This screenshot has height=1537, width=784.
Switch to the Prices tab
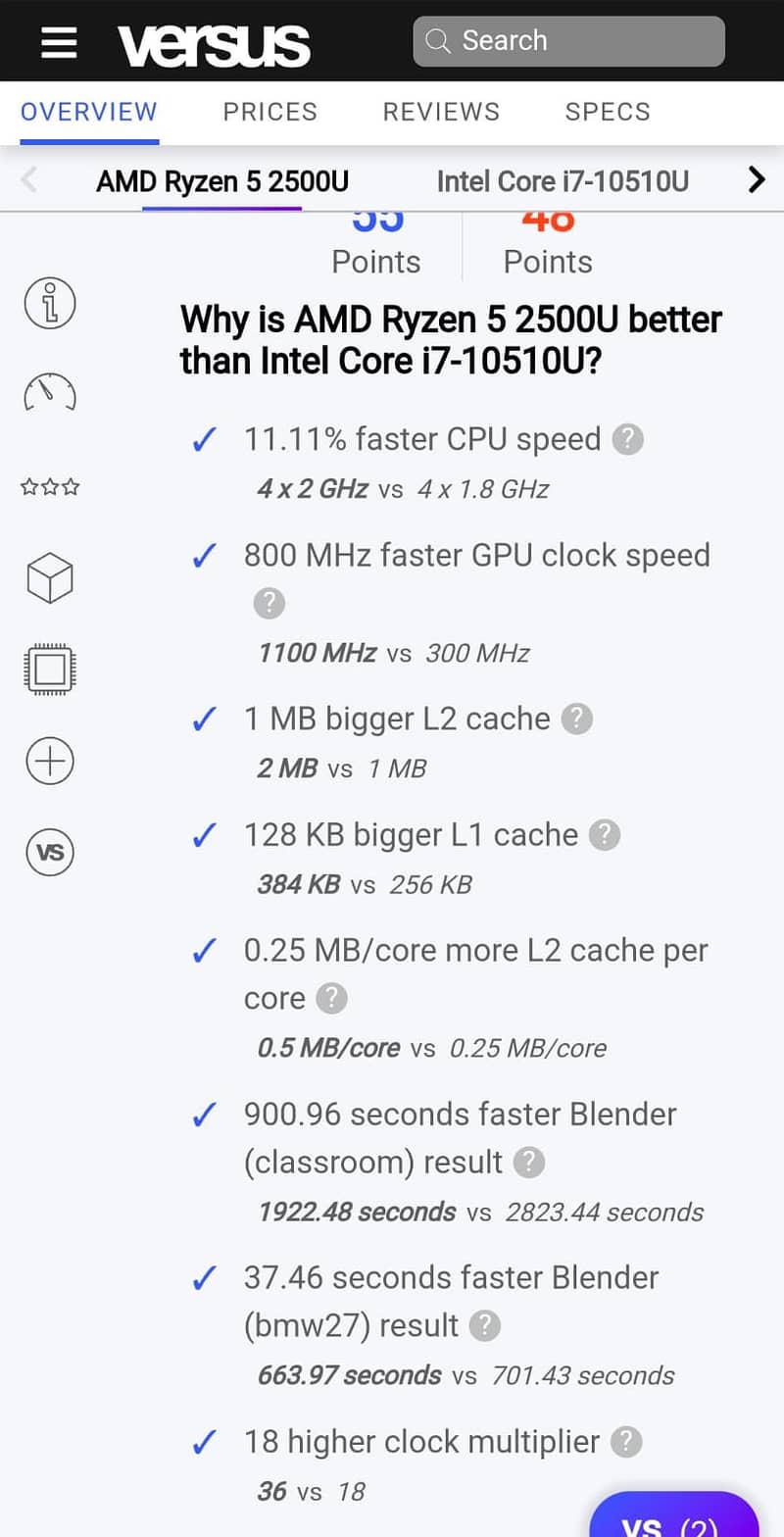click(269, 112)
